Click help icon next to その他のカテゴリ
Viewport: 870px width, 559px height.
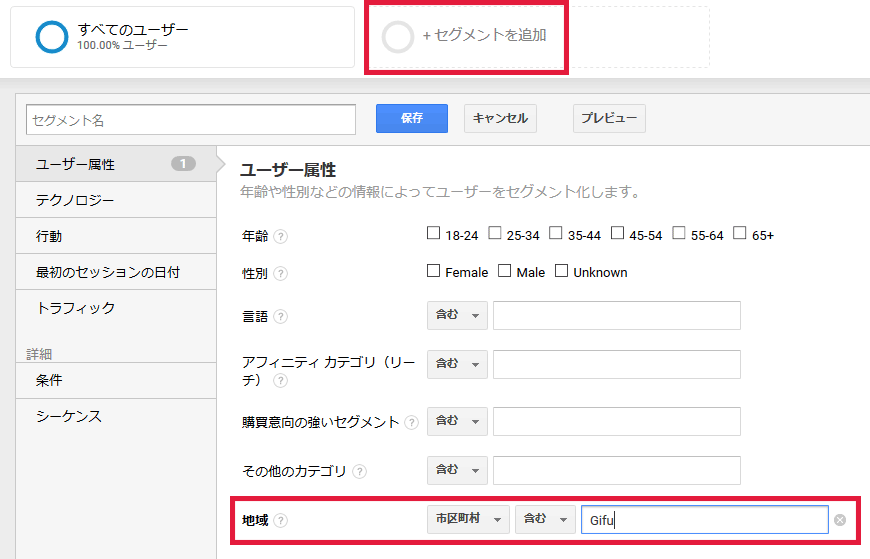360,471
